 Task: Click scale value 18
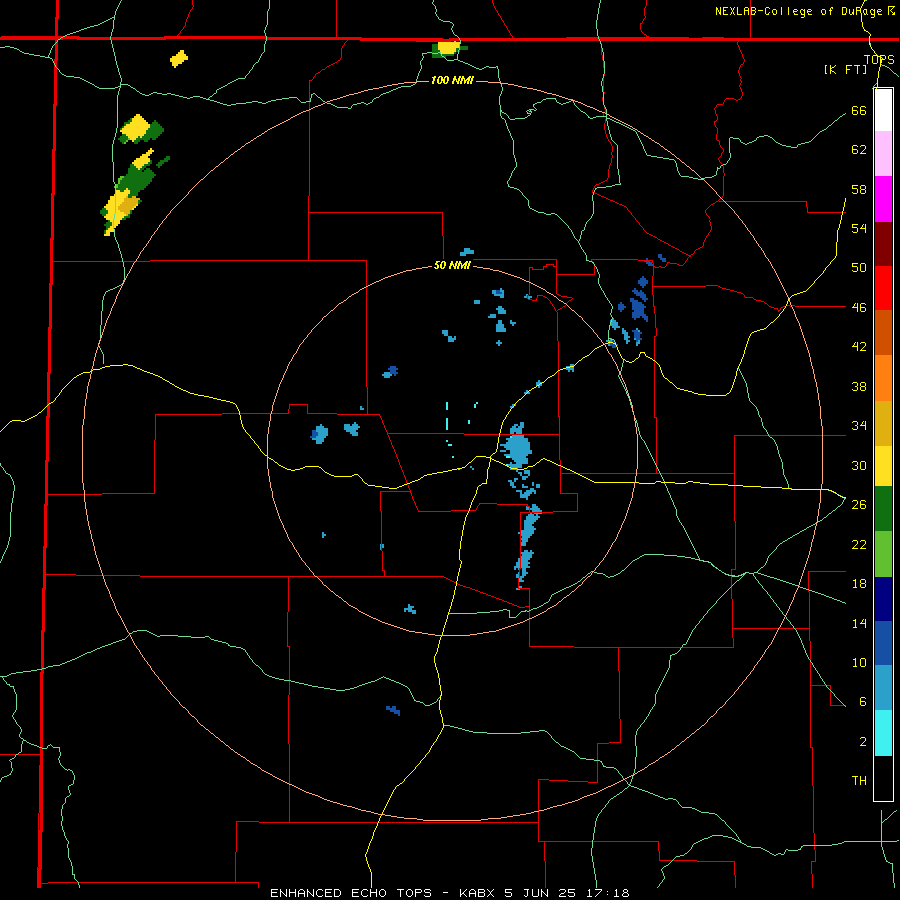click(859, 584)
